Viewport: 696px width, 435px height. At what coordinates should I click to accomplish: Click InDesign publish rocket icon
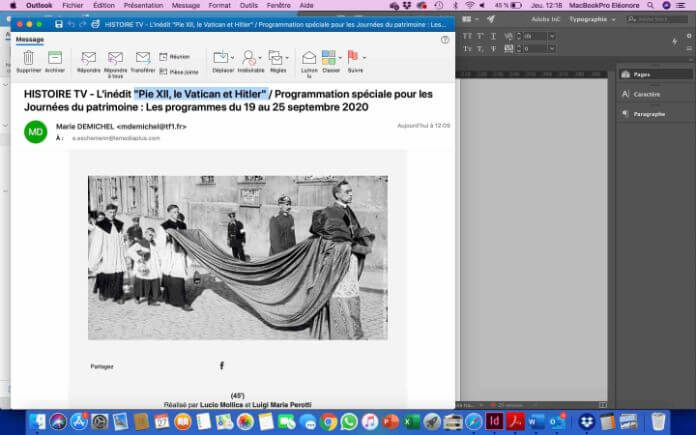point(490,19)
